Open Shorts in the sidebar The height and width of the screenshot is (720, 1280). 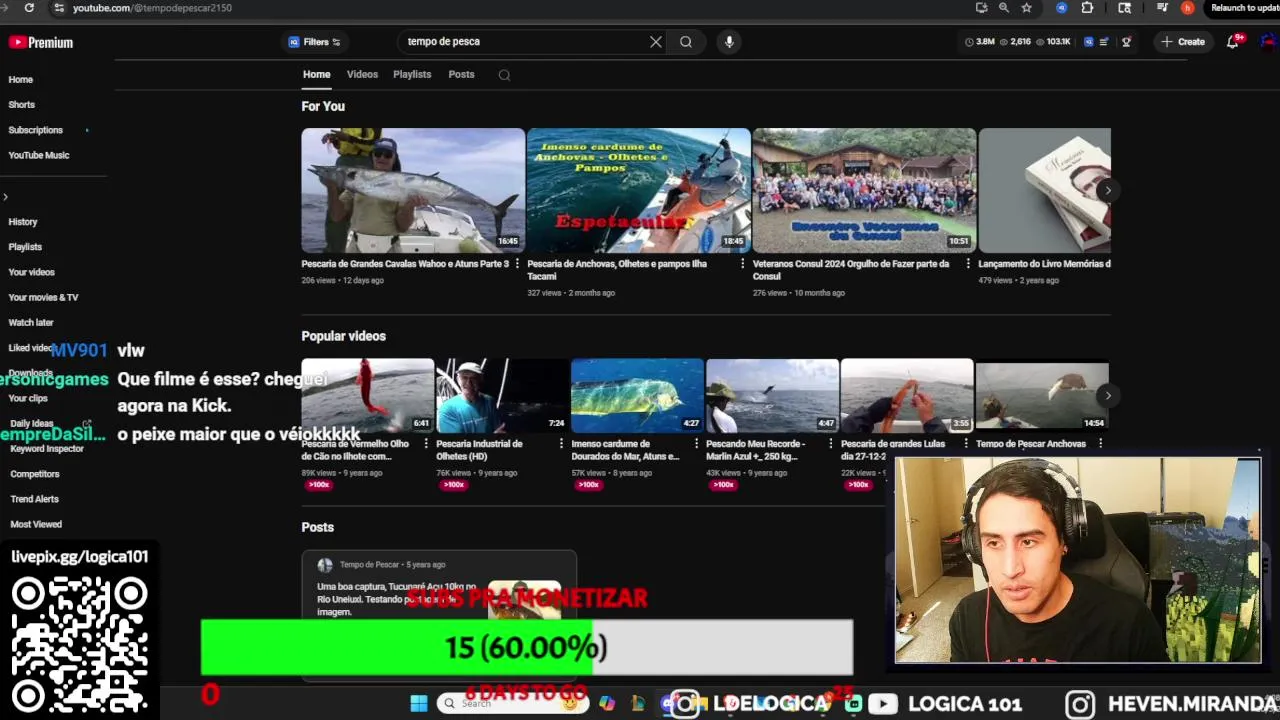21,105
